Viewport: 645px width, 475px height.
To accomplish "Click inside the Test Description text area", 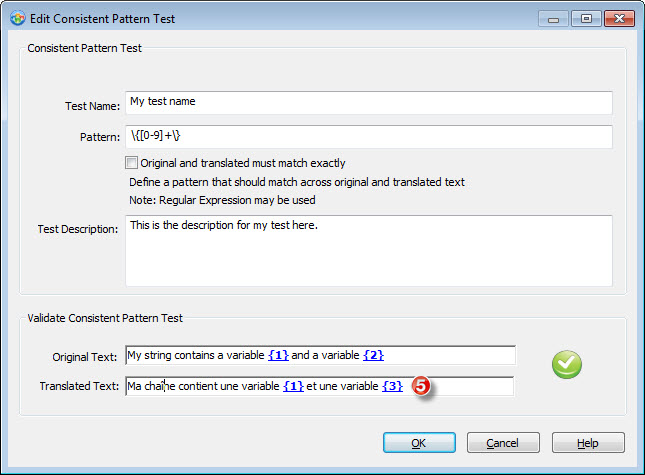I will (369, 250).
